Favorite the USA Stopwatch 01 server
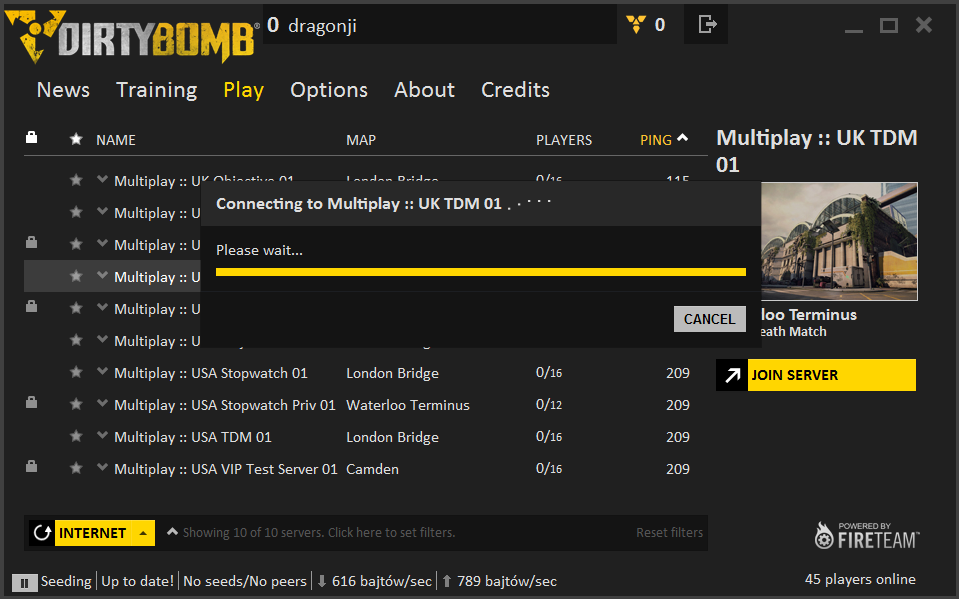This screenshot has width=959, height=599. [76, 373]
